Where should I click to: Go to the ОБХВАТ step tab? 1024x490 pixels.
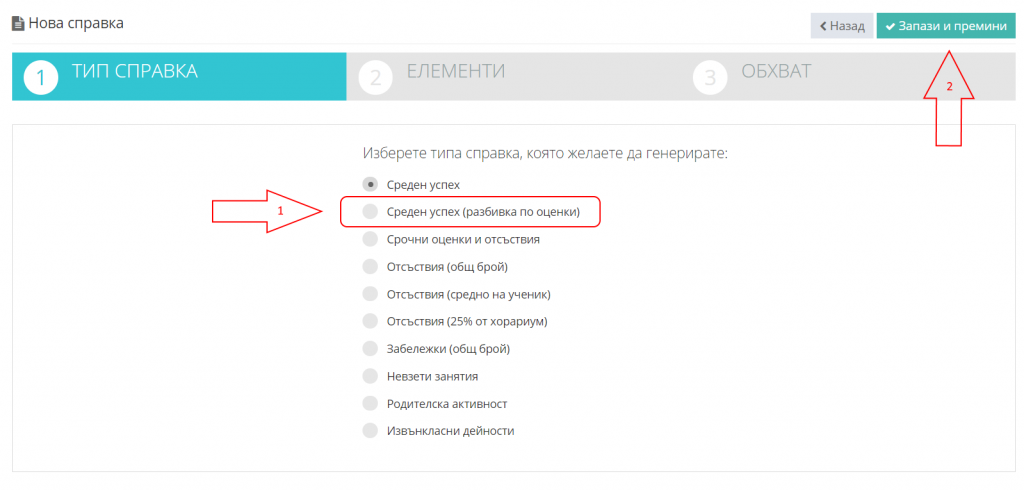pyautogui.click(x=848, y=76)
